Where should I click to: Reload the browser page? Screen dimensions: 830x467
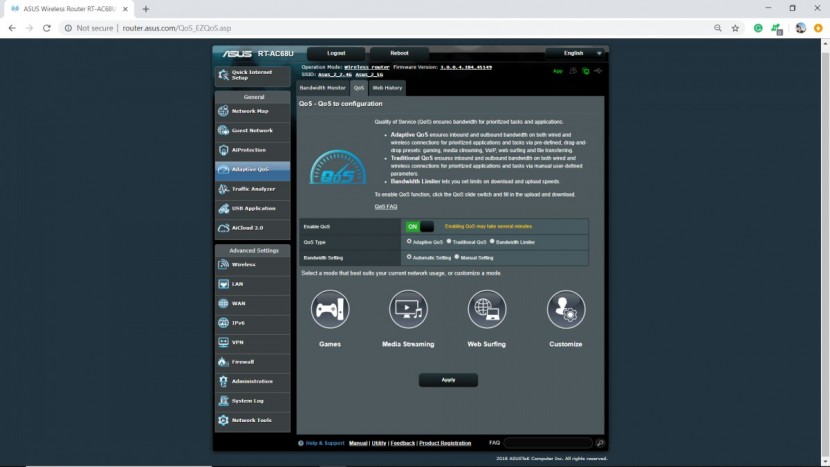(x=47, y=28)
